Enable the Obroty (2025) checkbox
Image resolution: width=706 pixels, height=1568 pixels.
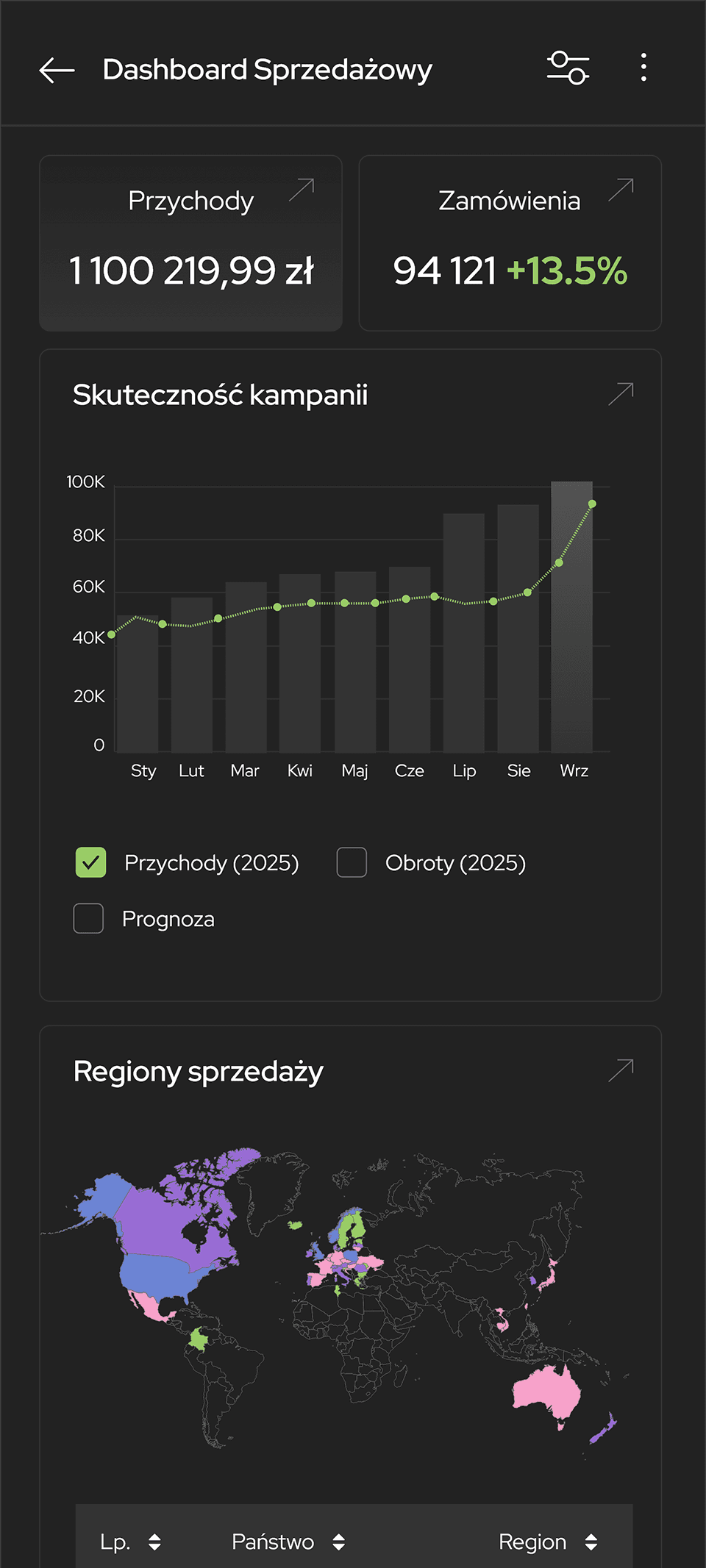coord(352,862)
